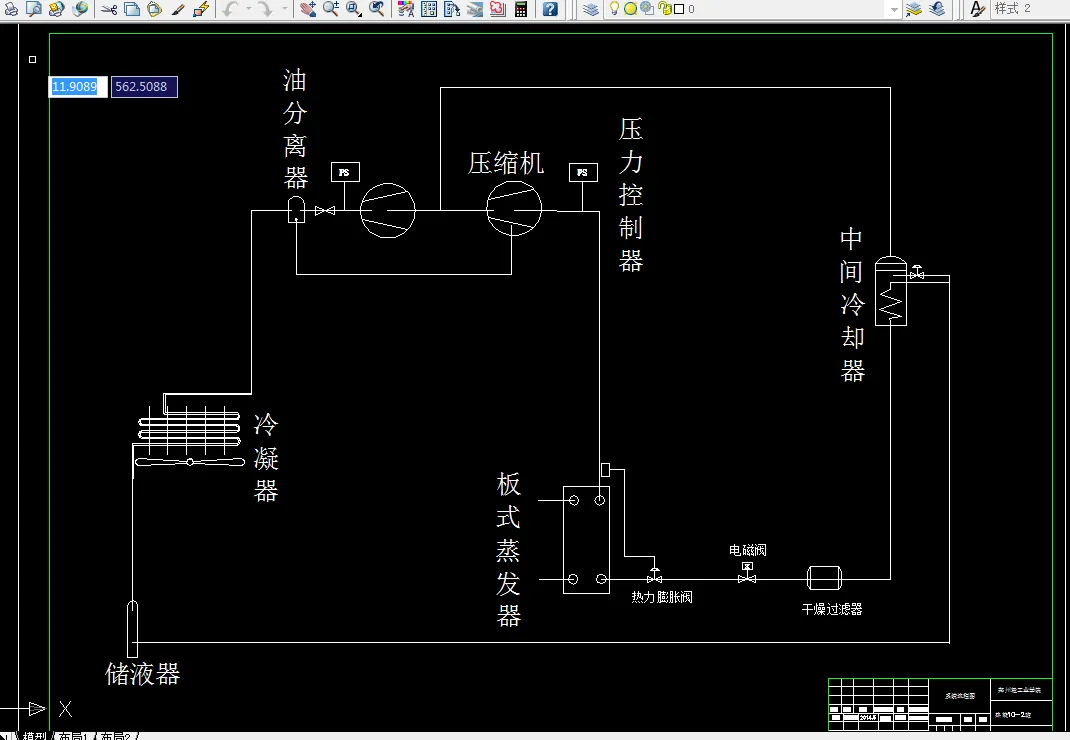The image size is (1070, 740).
Task: Click the Copy icon in the toolbar
Action: click(132, 9)
